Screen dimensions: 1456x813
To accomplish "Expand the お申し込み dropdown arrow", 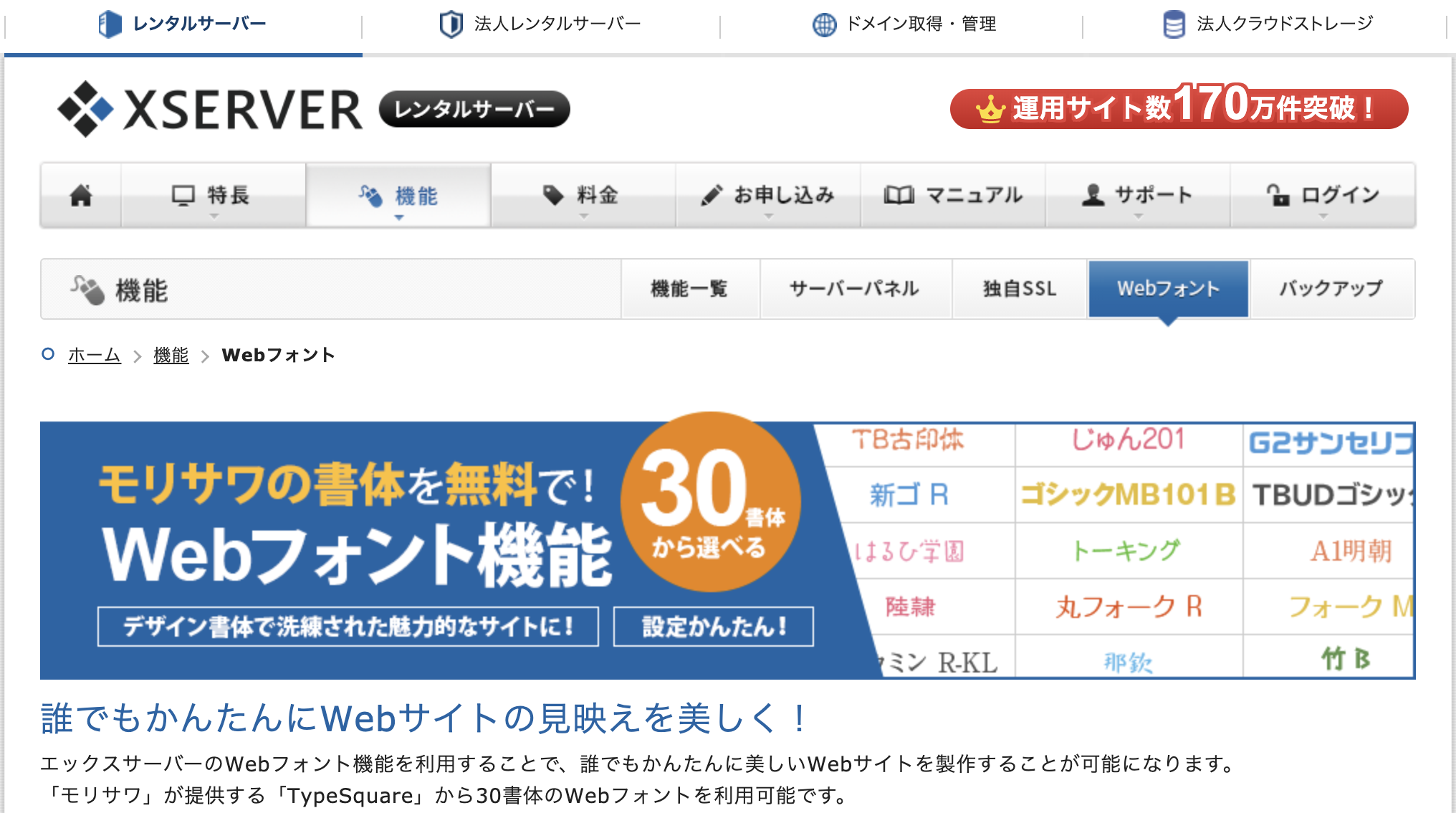I will click(x=769, y=216).
